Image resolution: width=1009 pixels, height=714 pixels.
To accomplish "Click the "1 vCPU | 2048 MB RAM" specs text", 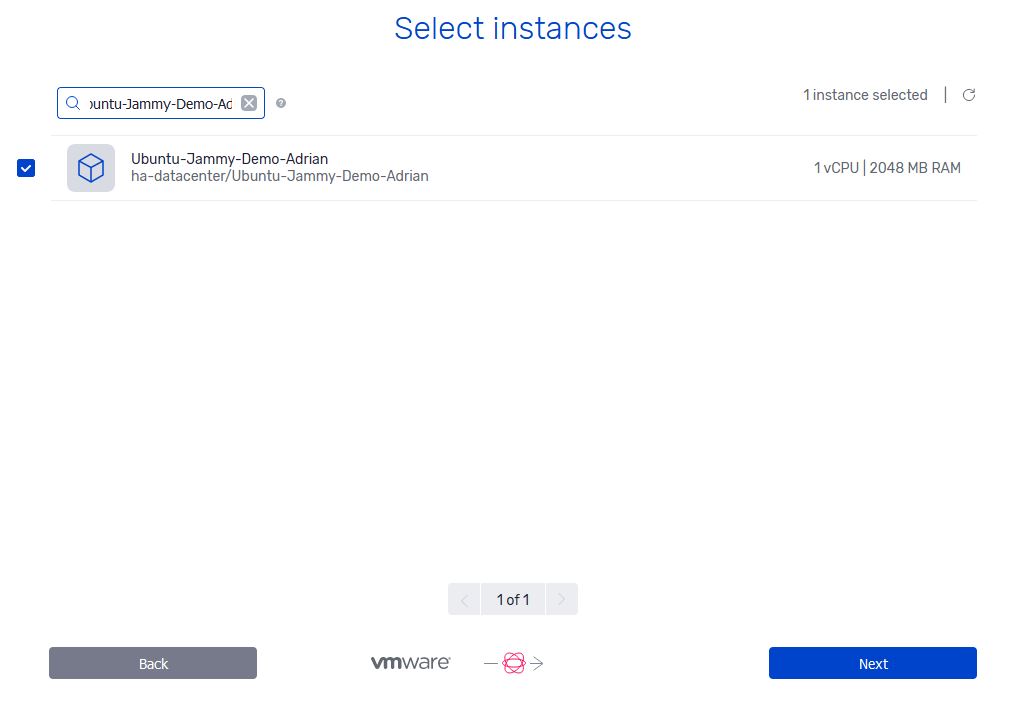I will click(887, 168).
